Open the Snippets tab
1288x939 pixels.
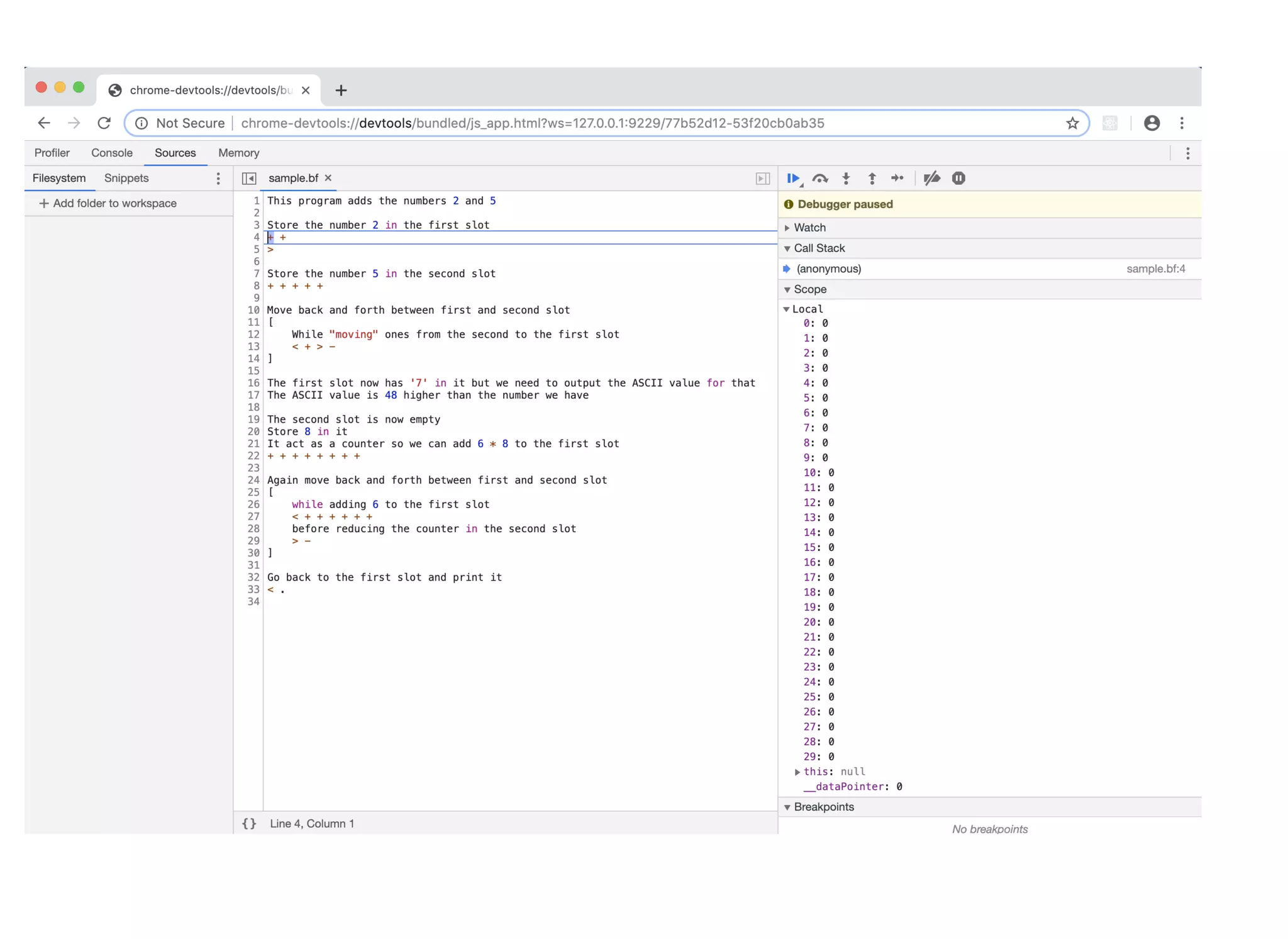click(126, 179)
